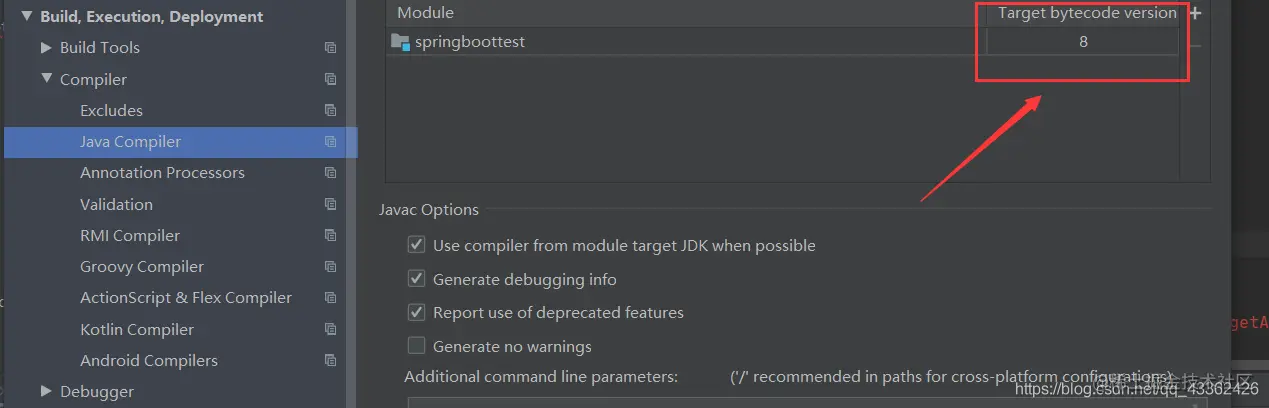Viewport: 1269px width, 408px height.
Task: Uncheck Generate debugging info
Action: 417,279
